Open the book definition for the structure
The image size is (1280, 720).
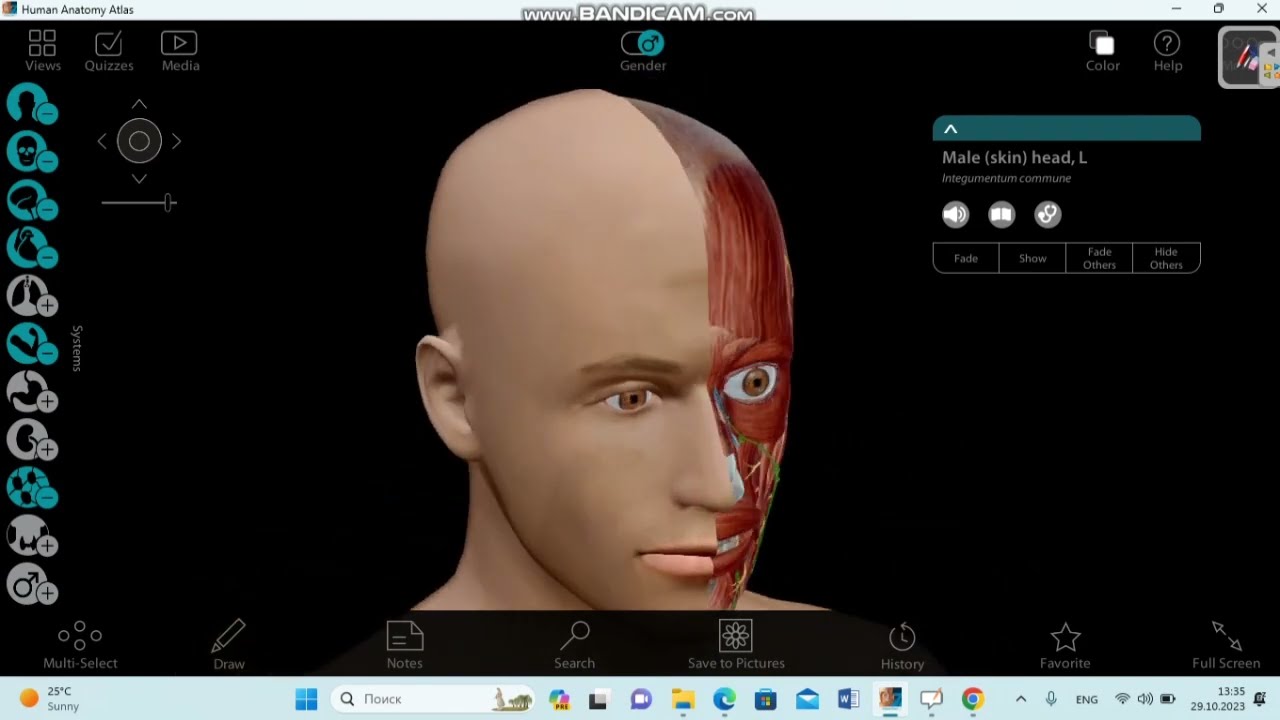click(x=1002, y=214)
